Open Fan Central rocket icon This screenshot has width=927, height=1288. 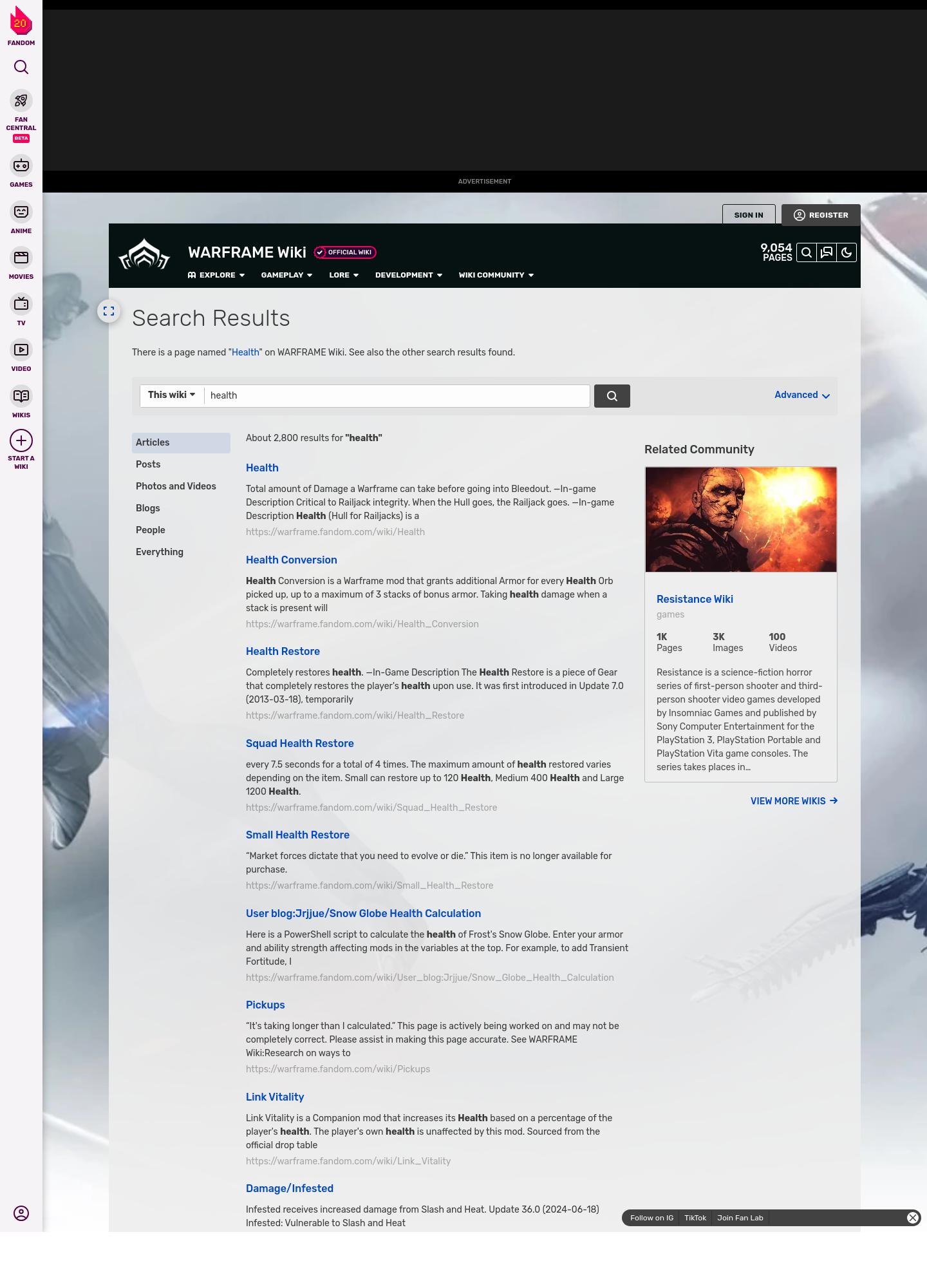pos(21,100)
